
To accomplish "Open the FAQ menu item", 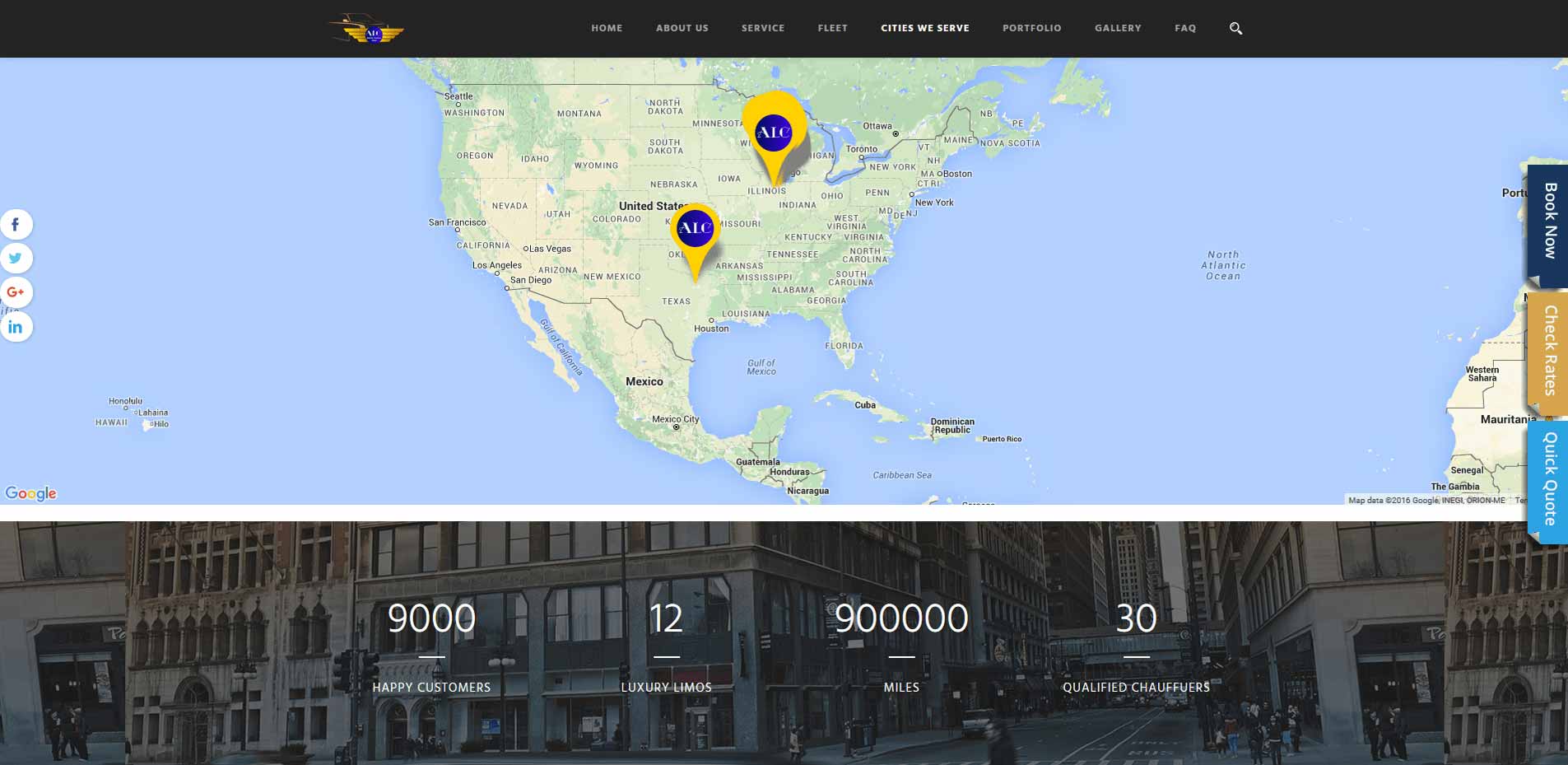I will coord(1185,28).
